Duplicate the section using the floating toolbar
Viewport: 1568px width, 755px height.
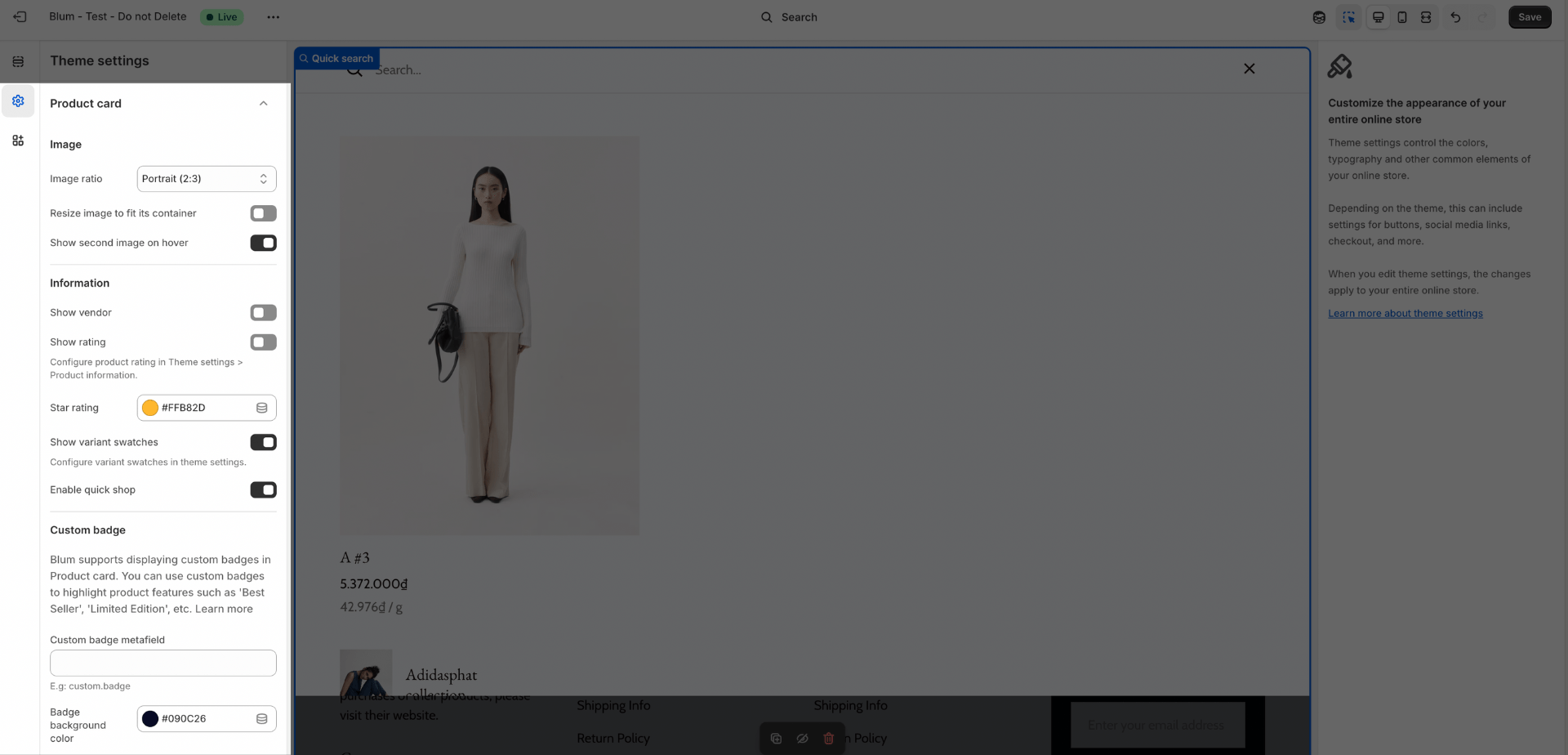tap(775, 738)
